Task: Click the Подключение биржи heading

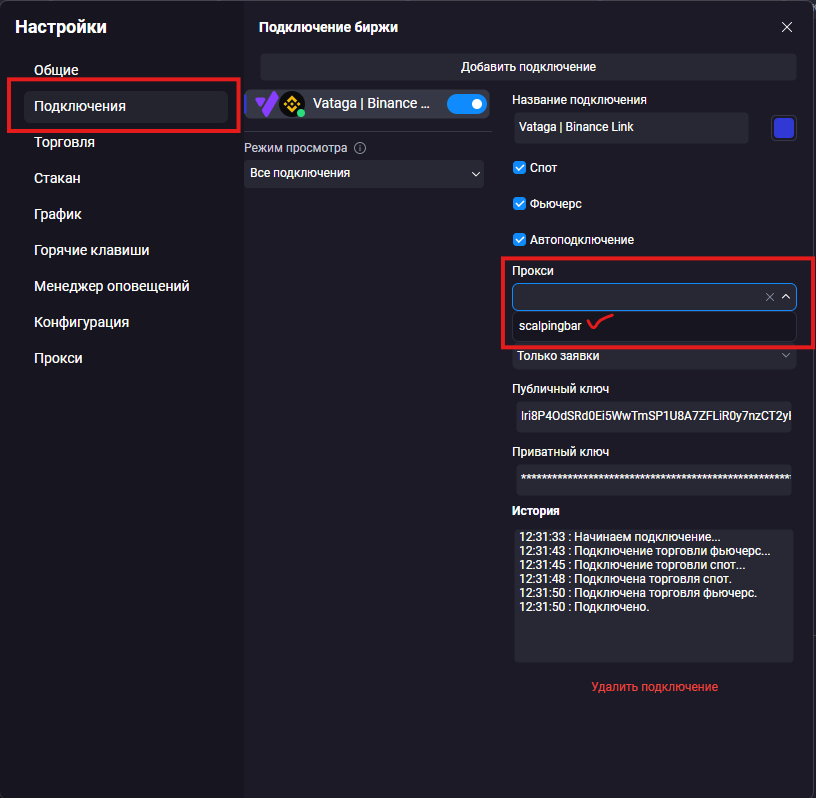Action: click(x=328, y=28)
